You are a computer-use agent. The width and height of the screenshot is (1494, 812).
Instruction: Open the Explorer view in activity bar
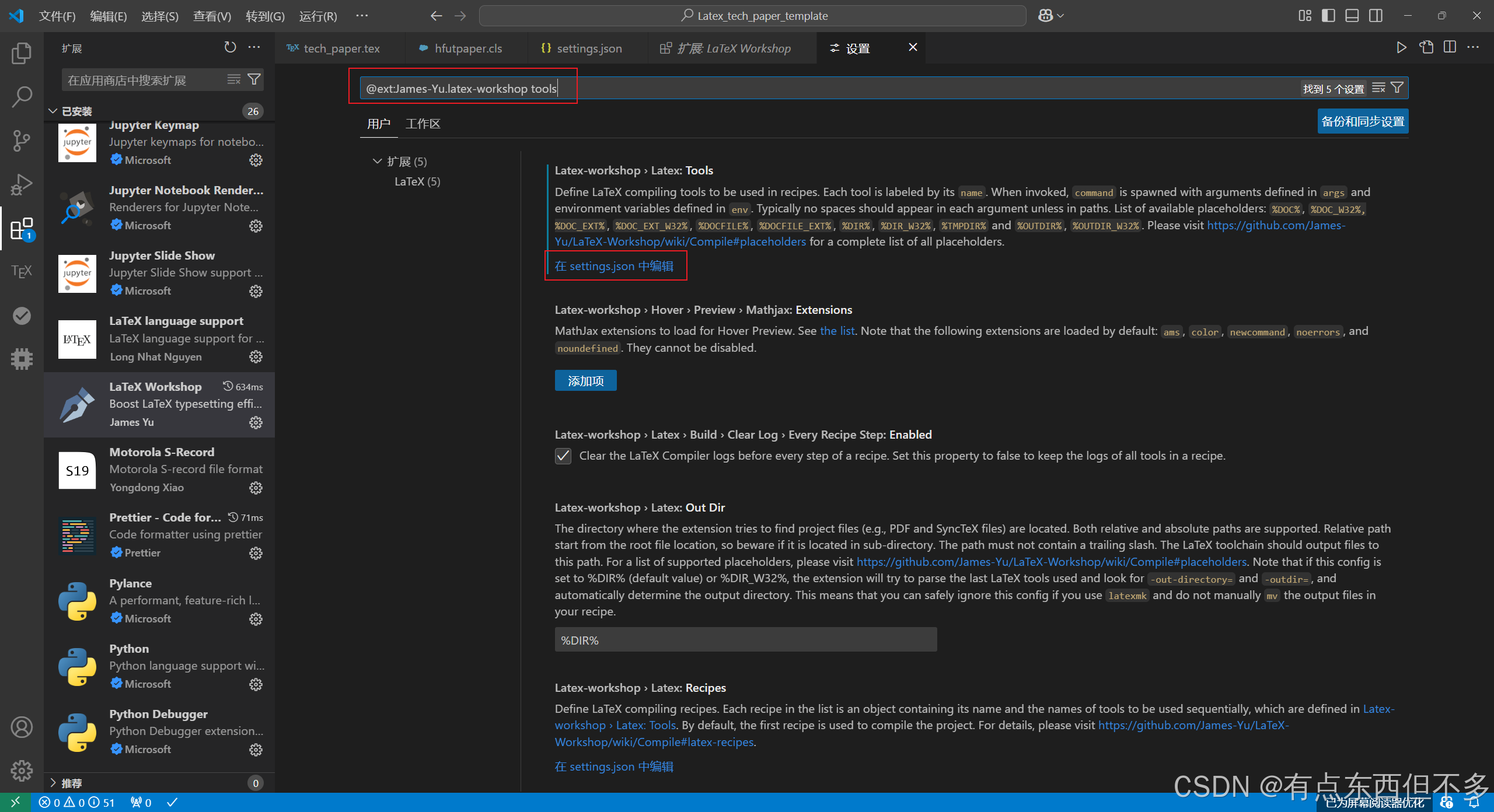[x=22, y=54]
